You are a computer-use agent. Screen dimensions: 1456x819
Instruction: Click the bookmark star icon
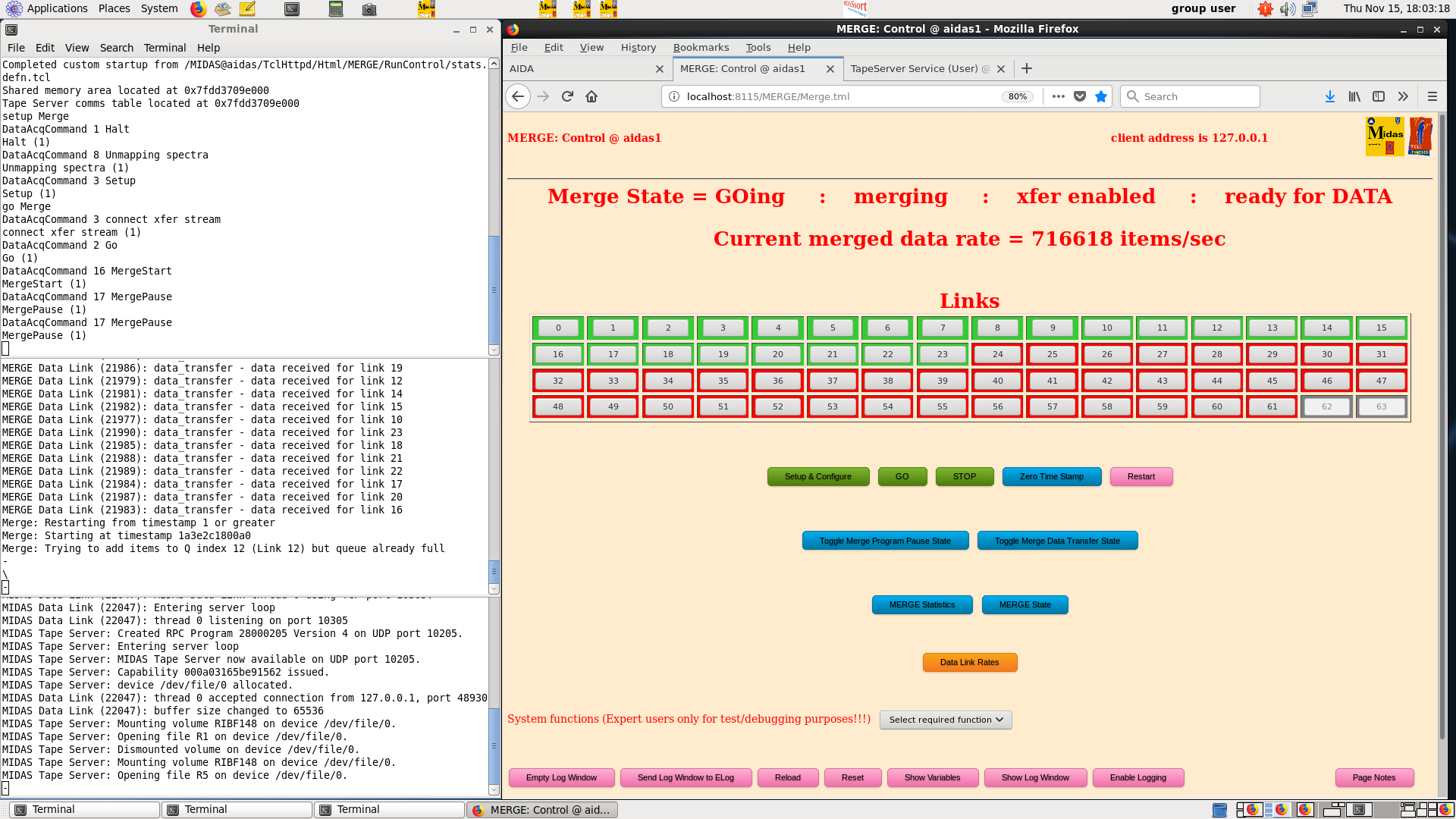(1101, 96)
